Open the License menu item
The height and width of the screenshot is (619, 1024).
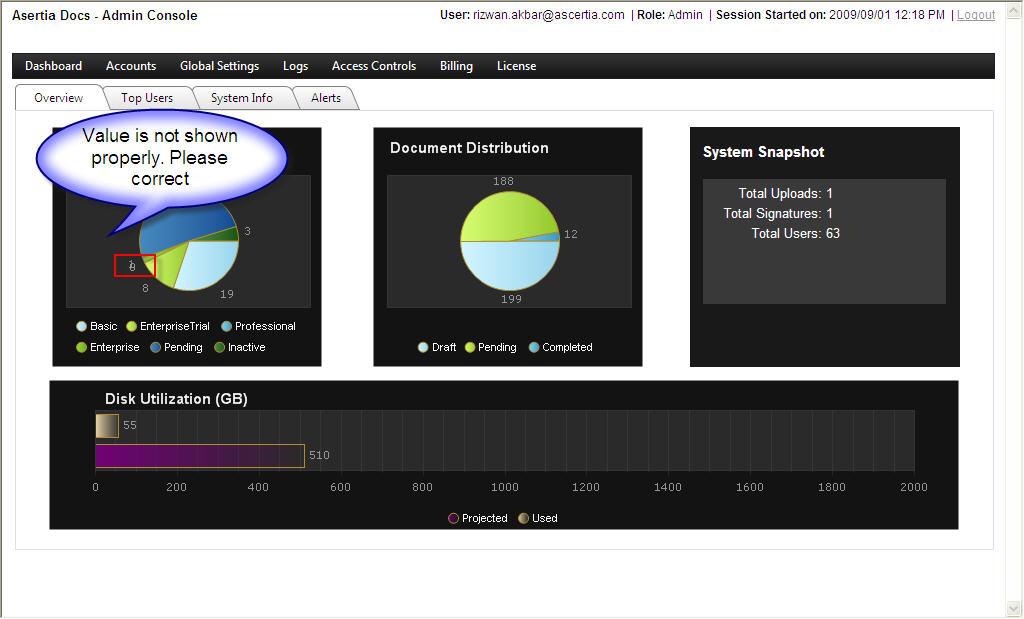[x=516, y=66]
